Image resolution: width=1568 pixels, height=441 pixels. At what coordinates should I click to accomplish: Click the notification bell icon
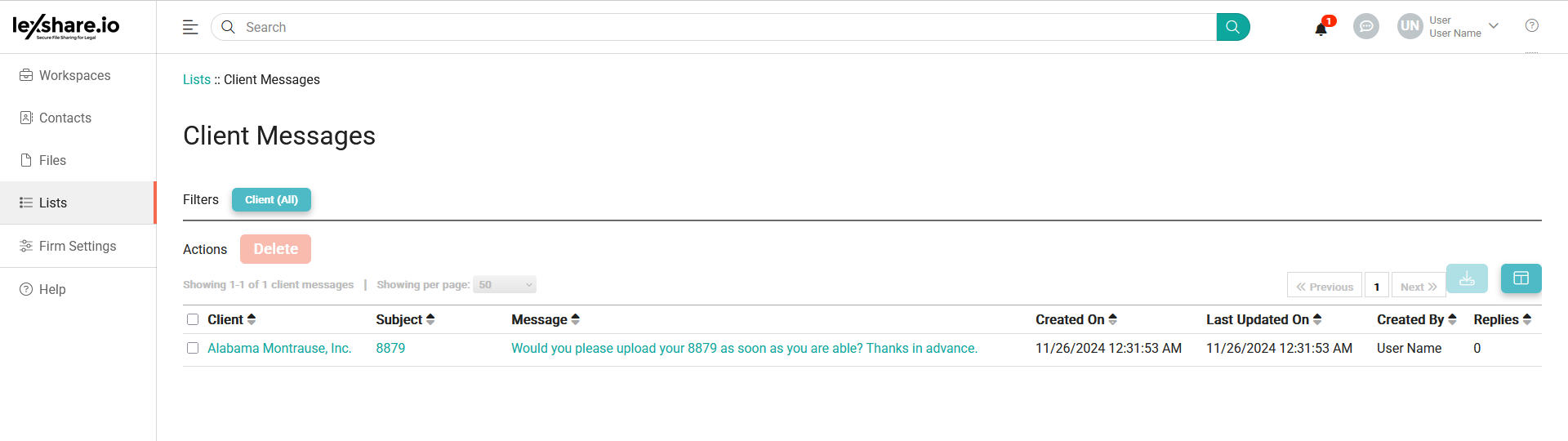(x=1321, y=29)
